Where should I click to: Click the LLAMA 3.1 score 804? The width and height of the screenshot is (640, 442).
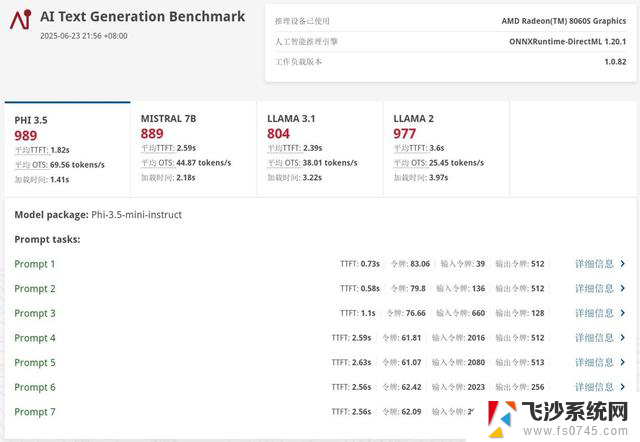pyautogui.click(x=278, y=133)
